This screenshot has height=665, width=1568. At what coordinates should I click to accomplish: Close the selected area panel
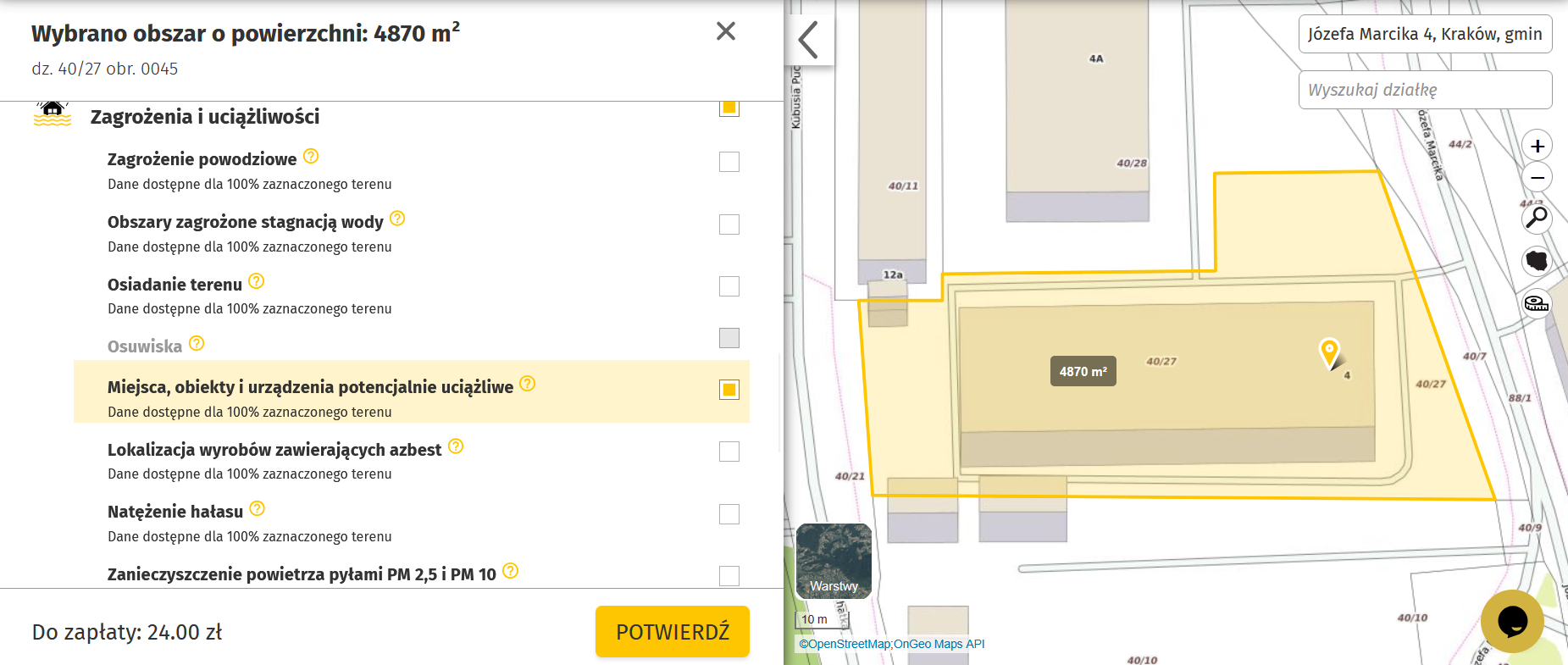click(x=725, y=31)
